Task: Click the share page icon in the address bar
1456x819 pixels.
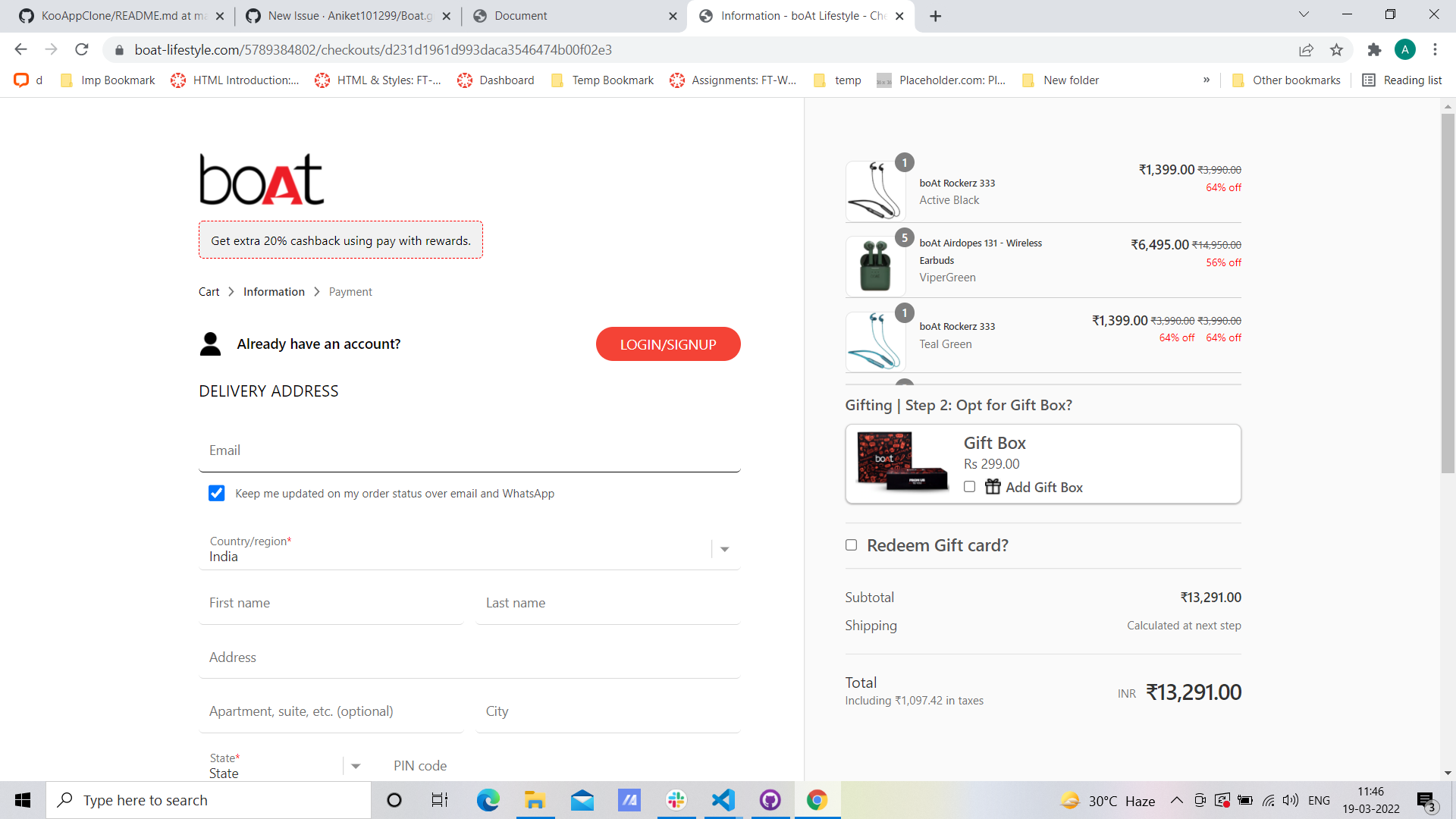Action: pyautogui.click(x=1306, y=50)
